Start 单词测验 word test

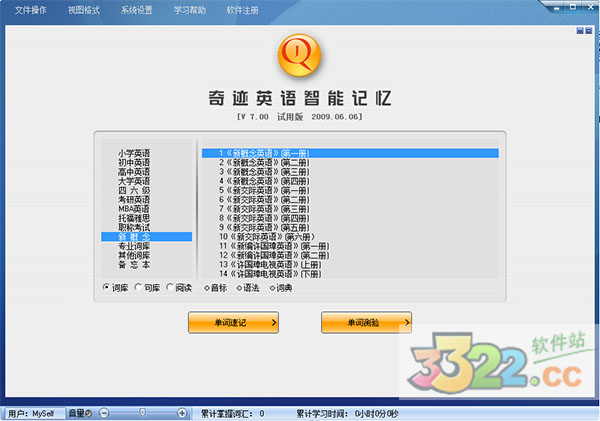pyautogui.click(x=367, y=323)
